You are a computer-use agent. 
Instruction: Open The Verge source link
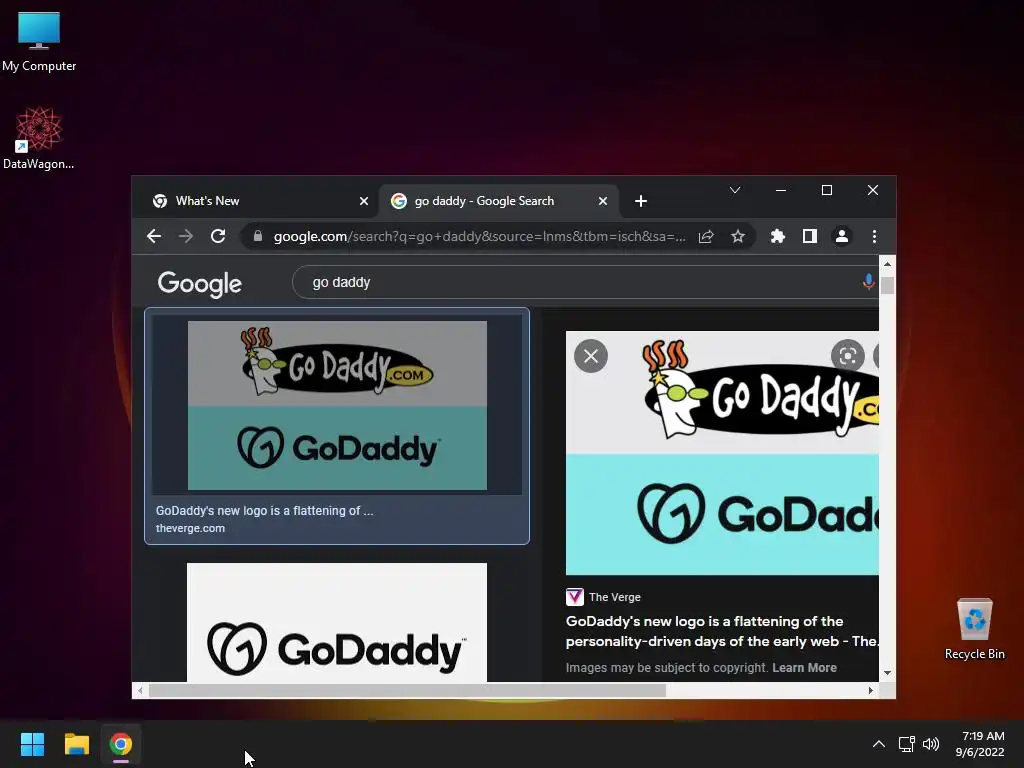coord(603,597)
